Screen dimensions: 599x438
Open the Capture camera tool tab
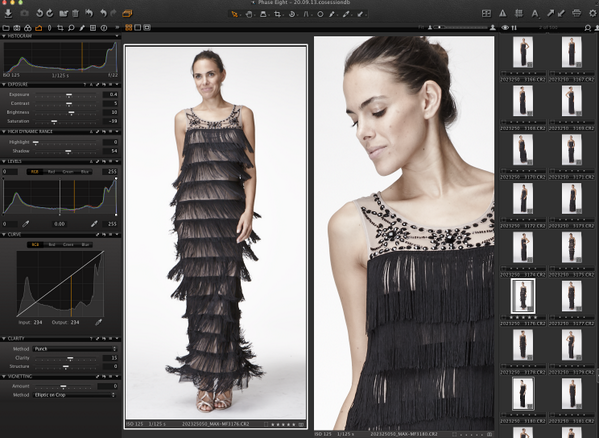tap(17, 28)
